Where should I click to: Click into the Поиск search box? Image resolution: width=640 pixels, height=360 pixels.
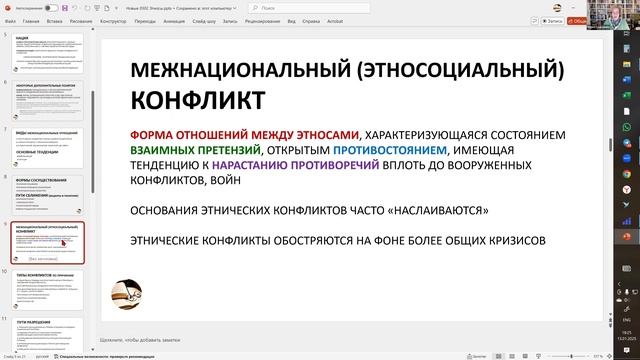coord(309,8)
